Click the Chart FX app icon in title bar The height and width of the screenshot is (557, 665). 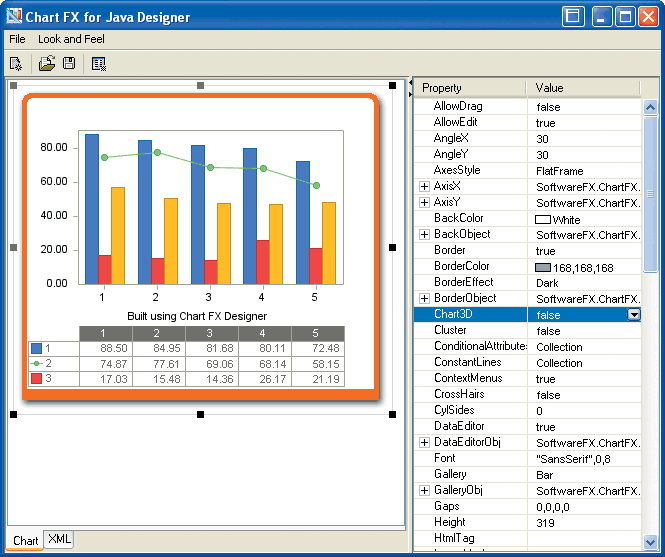tap(14, 16)
